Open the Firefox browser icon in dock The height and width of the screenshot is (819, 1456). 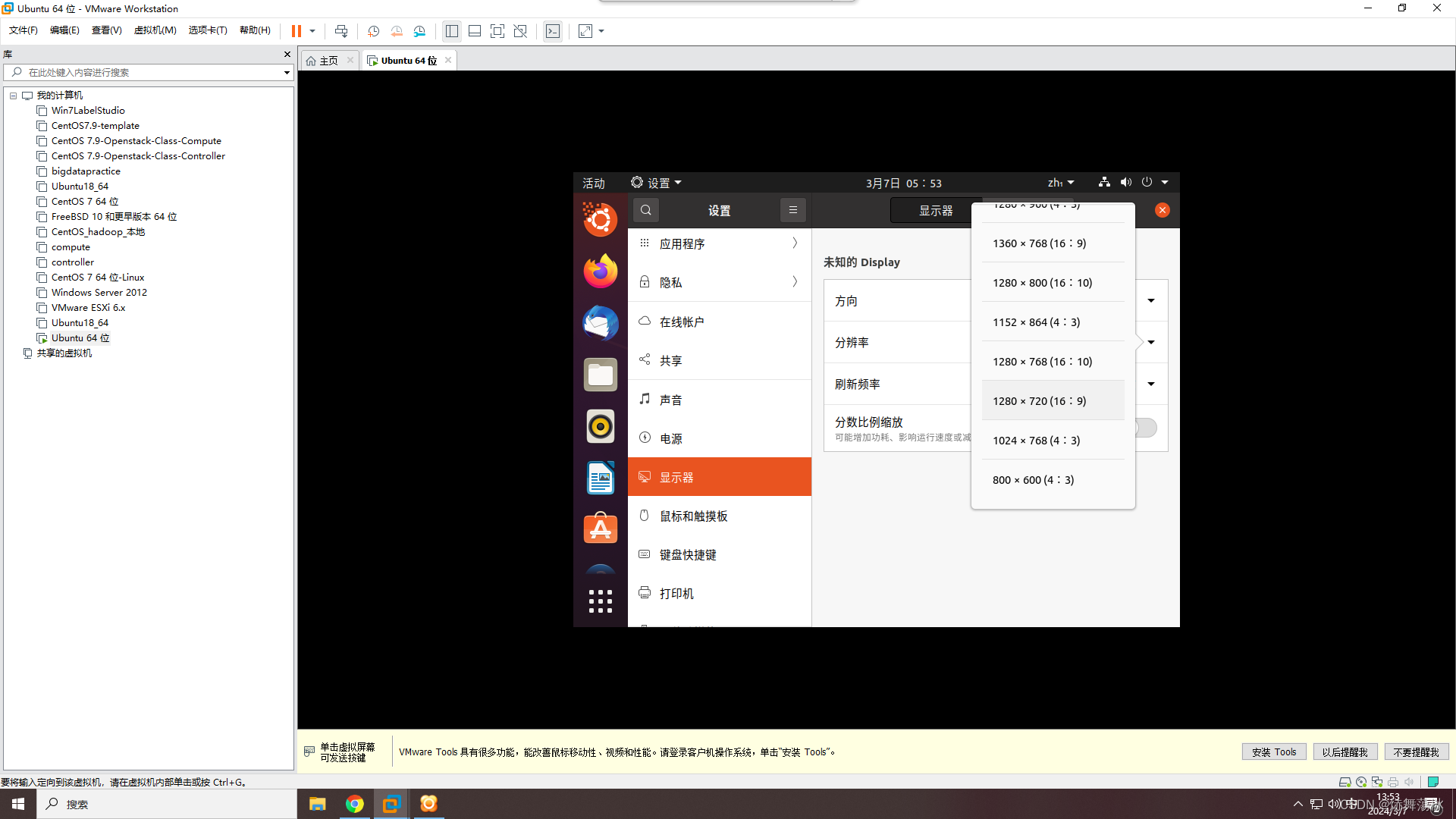click(601, 271)
